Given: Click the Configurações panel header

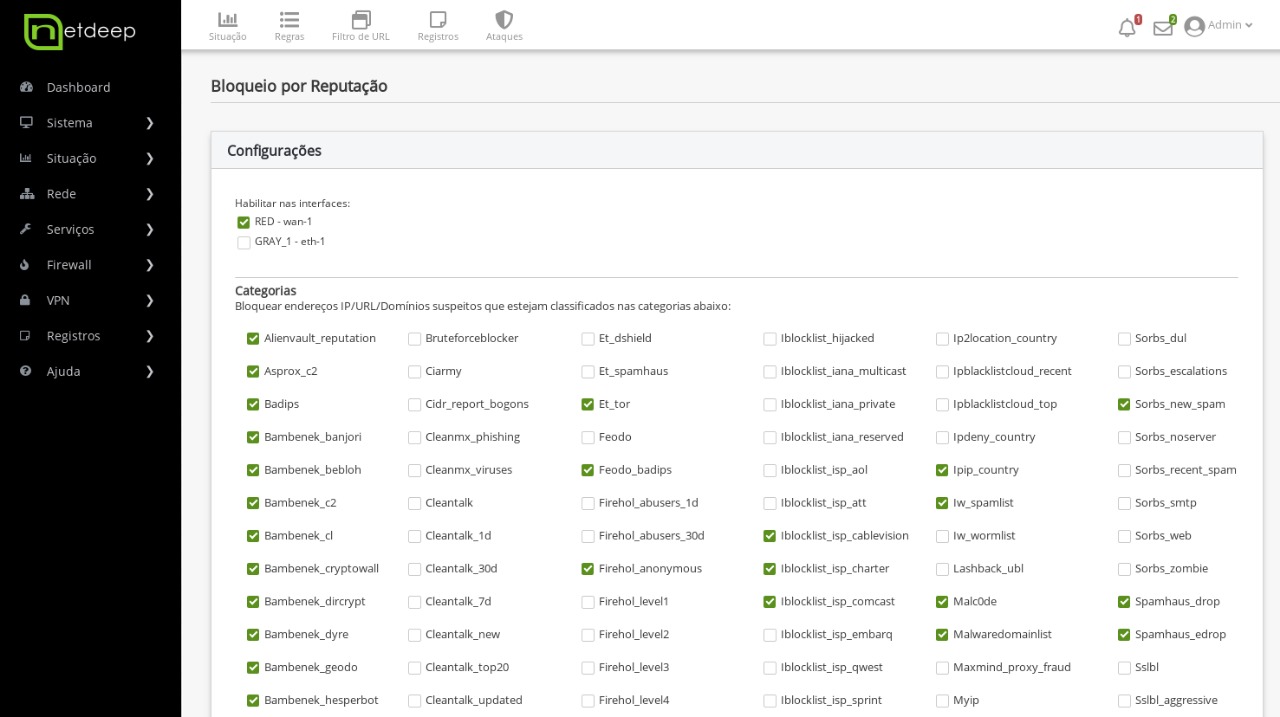Looking at the screenshot, I should (x=274, y=151).
